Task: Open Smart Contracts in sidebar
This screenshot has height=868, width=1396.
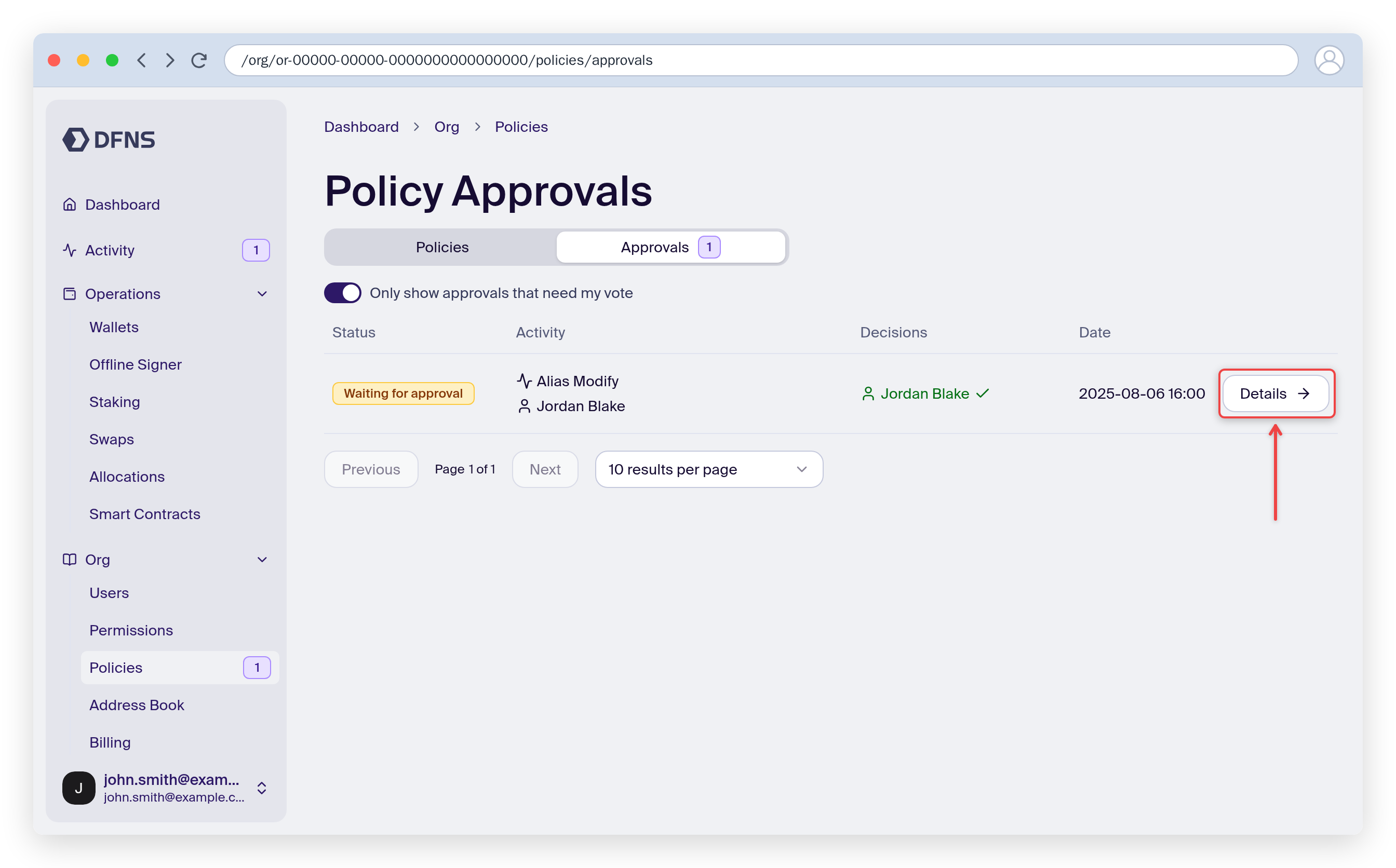Action: click(x=145, y=514)
